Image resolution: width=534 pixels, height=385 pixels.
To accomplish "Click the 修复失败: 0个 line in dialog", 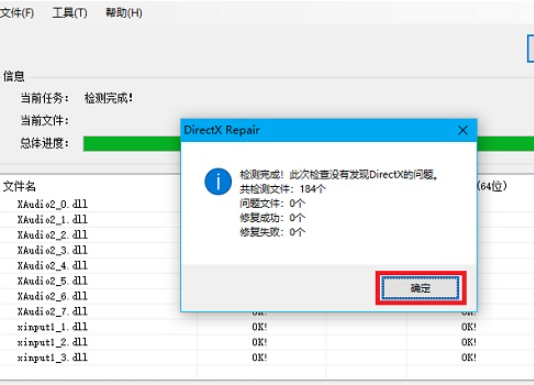I will pos(272,232).
